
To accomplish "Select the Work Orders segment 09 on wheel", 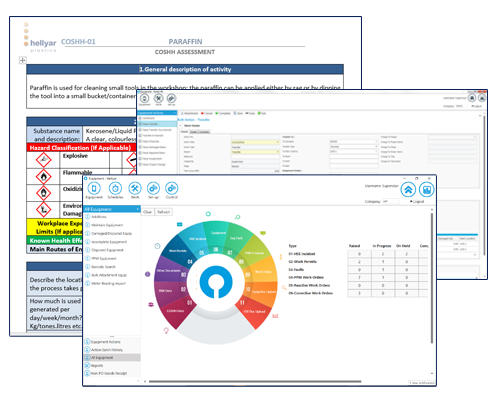I will click(x=262, y=273).
